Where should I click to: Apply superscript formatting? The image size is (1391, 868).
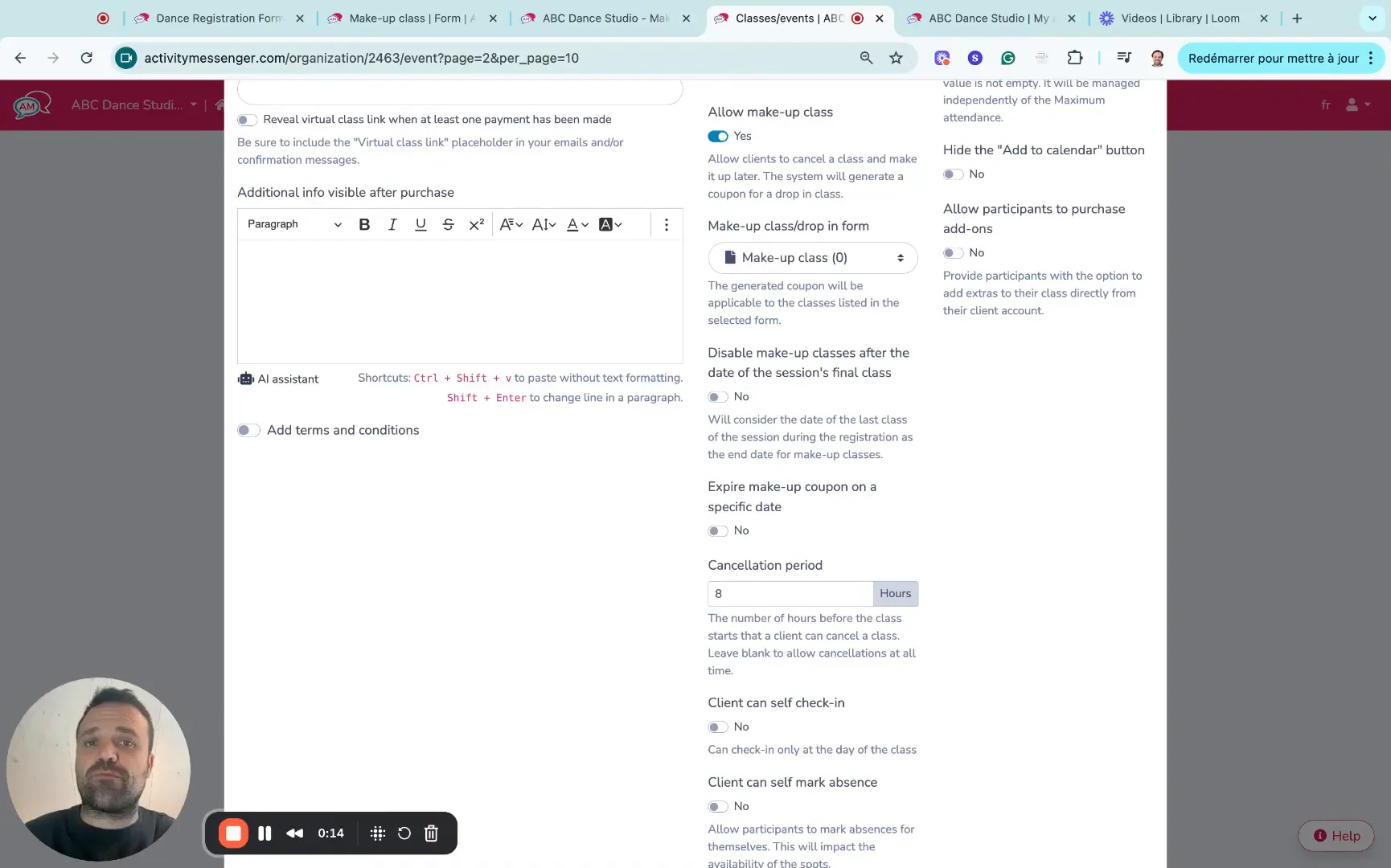point(476,224)
